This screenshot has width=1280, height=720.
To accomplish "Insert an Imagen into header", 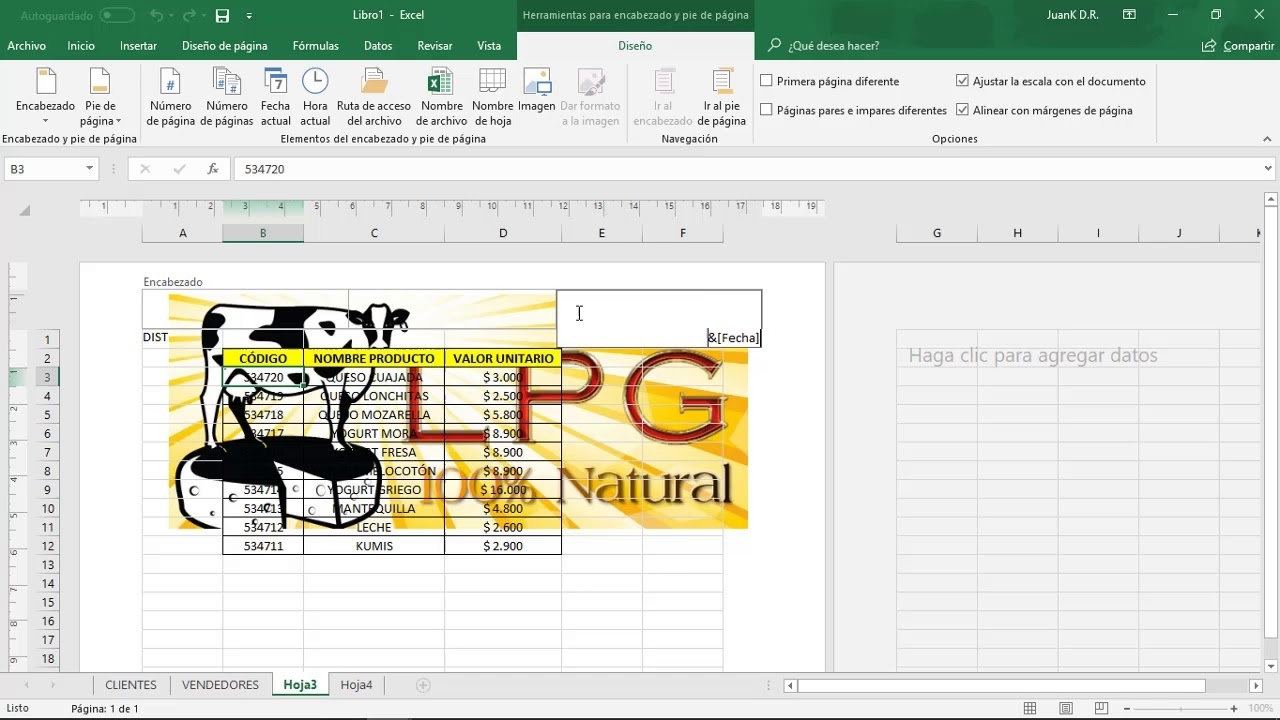I will click(x=537, y=91).
